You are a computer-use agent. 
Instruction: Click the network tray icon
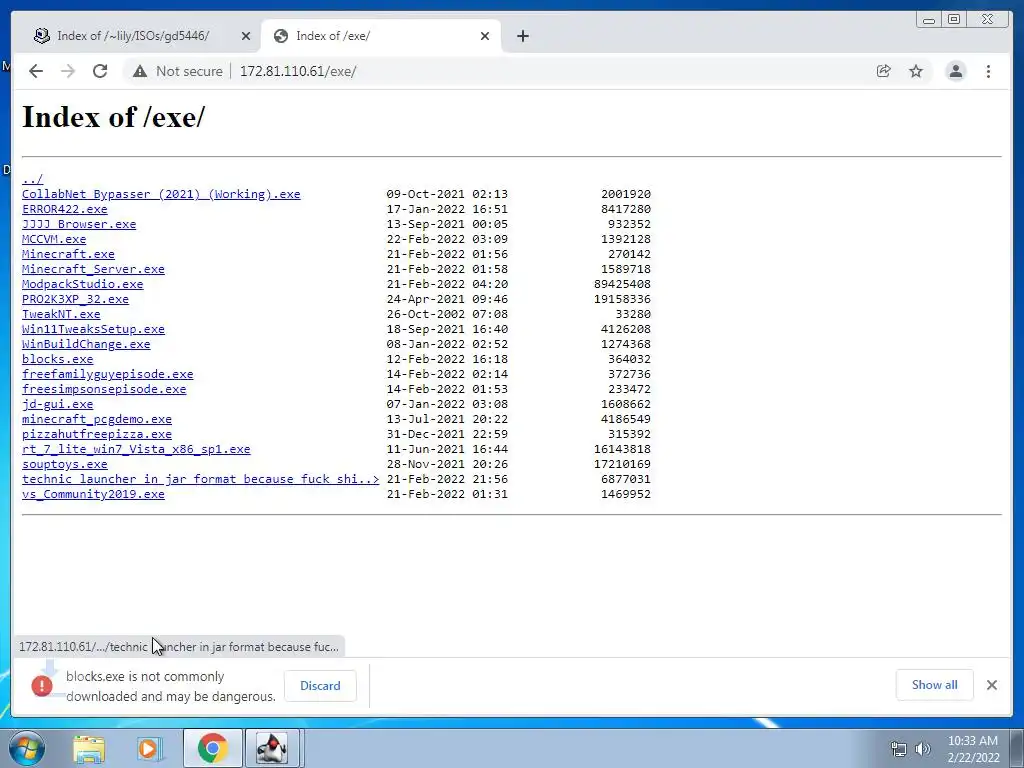[x=899, y=749]
